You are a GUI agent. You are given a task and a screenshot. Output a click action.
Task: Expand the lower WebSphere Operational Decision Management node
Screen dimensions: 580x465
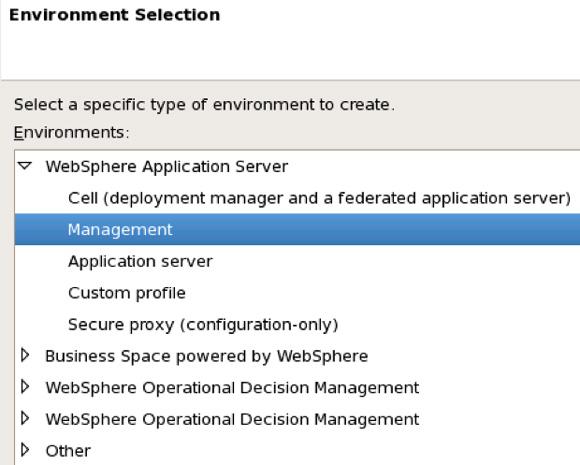(25, 418)
